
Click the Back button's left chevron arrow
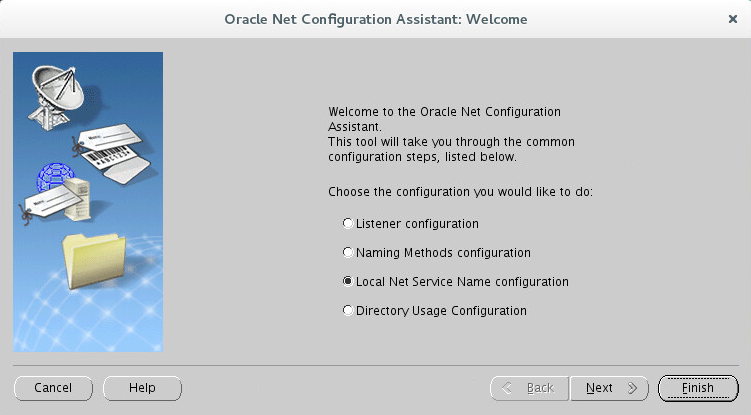(507, 388)
